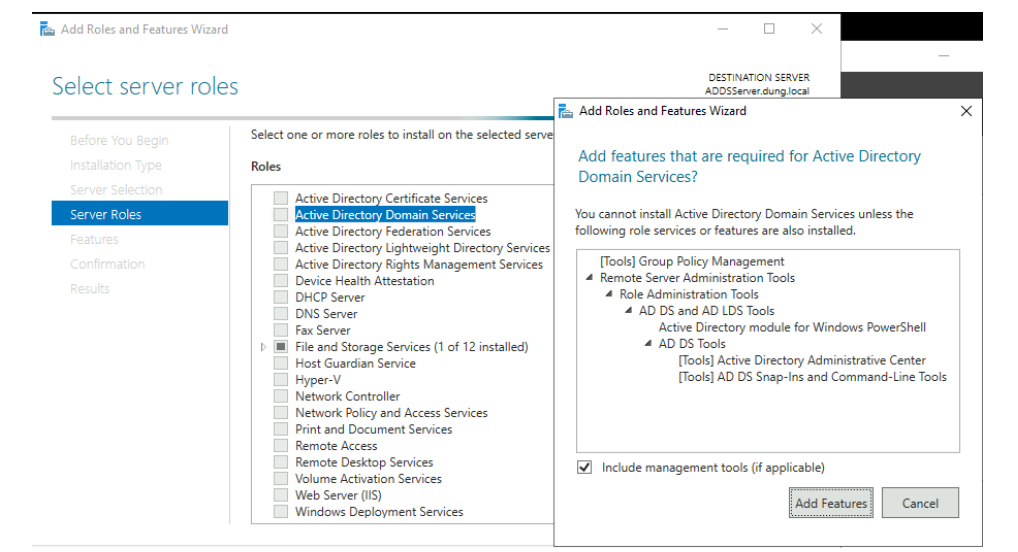Check Hyper-V role checkbox
This screenshot has width=1018, height=552.
click(280, 380)
